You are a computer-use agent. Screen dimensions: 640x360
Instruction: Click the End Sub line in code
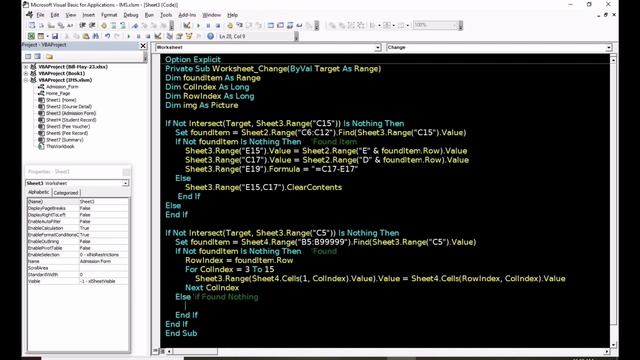pyautogui.click(x=181, y=333)
